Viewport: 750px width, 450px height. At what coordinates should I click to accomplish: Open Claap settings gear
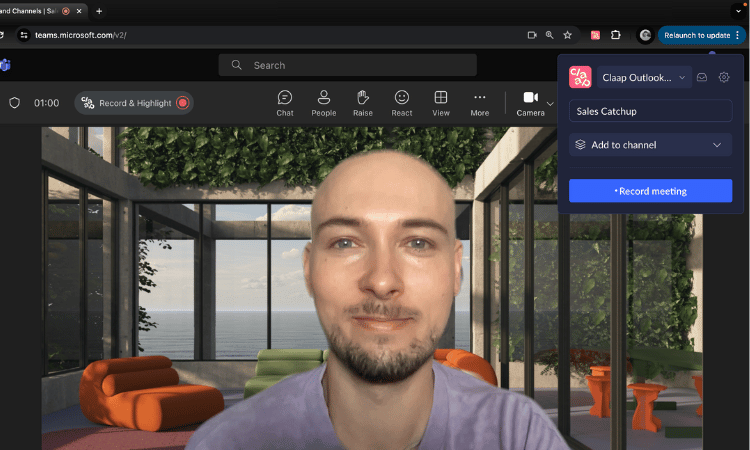[724, 77]
